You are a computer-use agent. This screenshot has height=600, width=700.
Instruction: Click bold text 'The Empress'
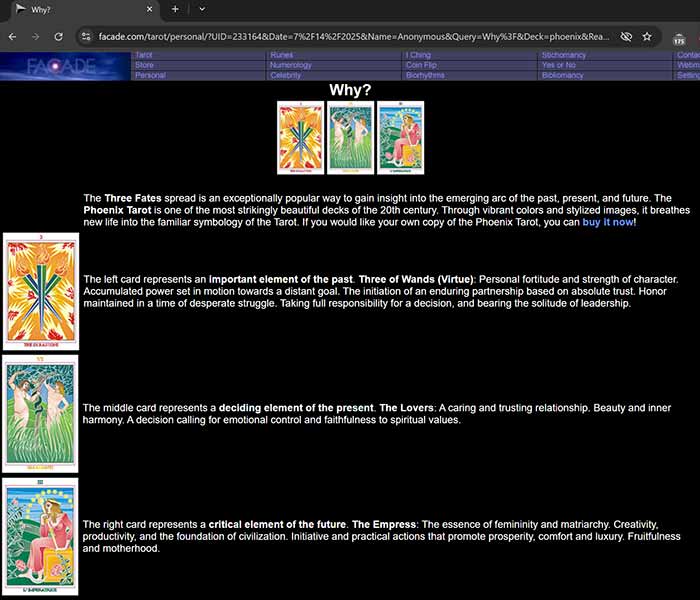click(x=384, y=525)
